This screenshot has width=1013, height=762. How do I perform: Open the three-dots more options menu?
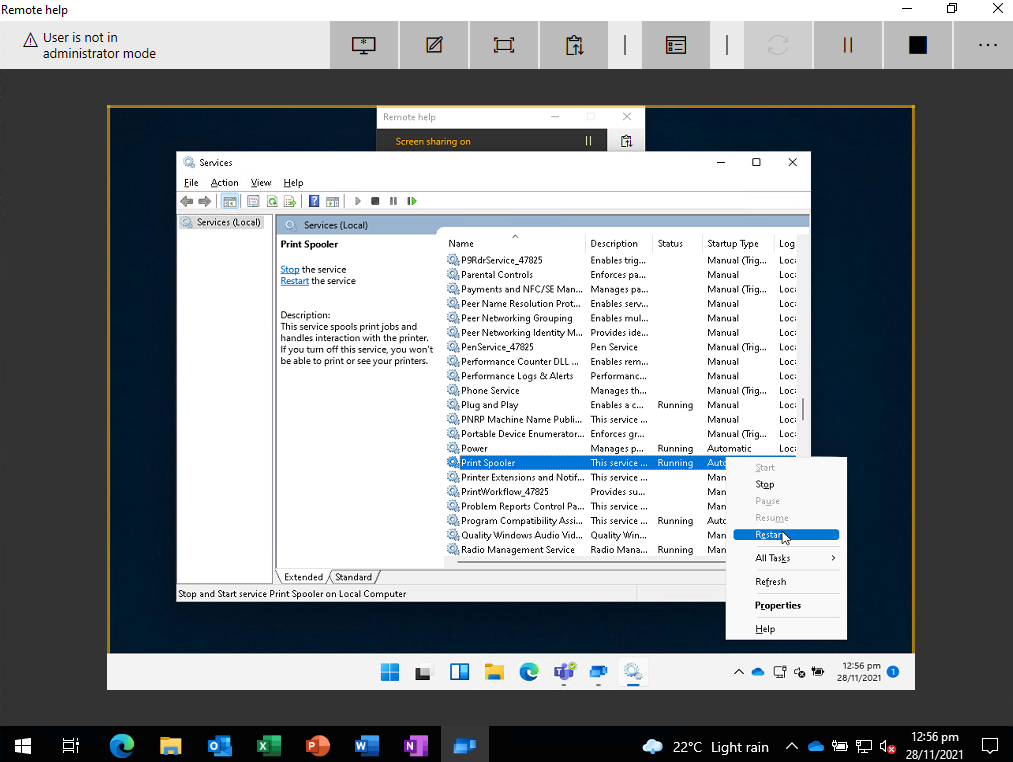click(987, 45)
